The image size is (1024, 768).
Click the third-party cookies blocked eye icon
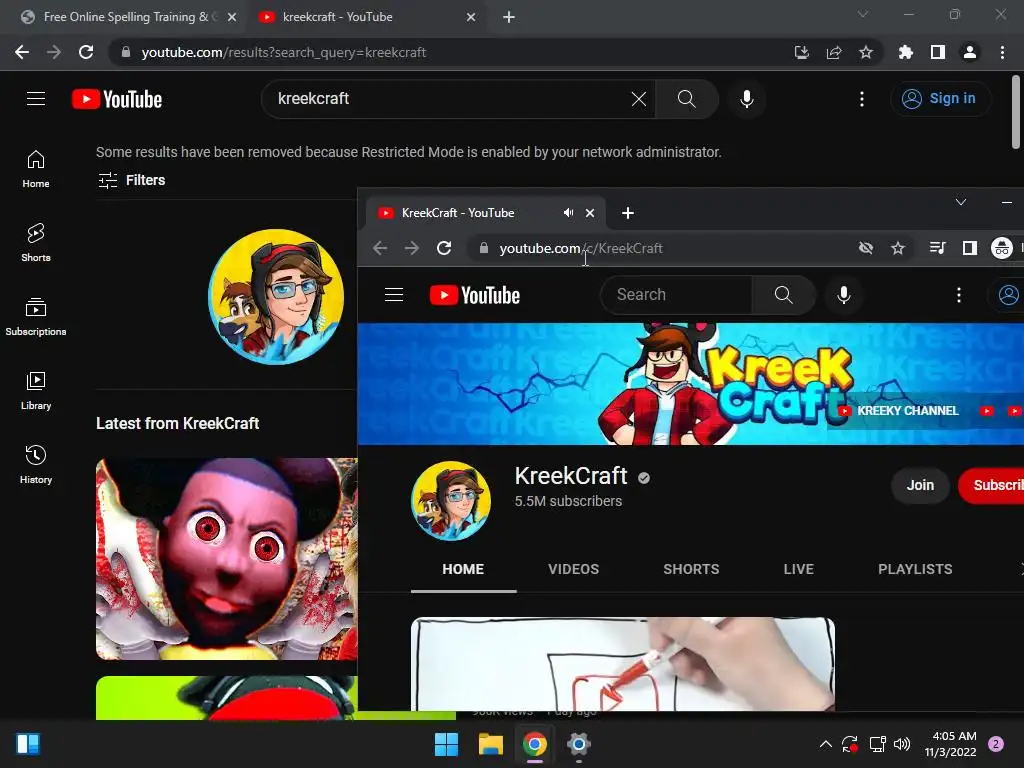[x=866, y=248]
